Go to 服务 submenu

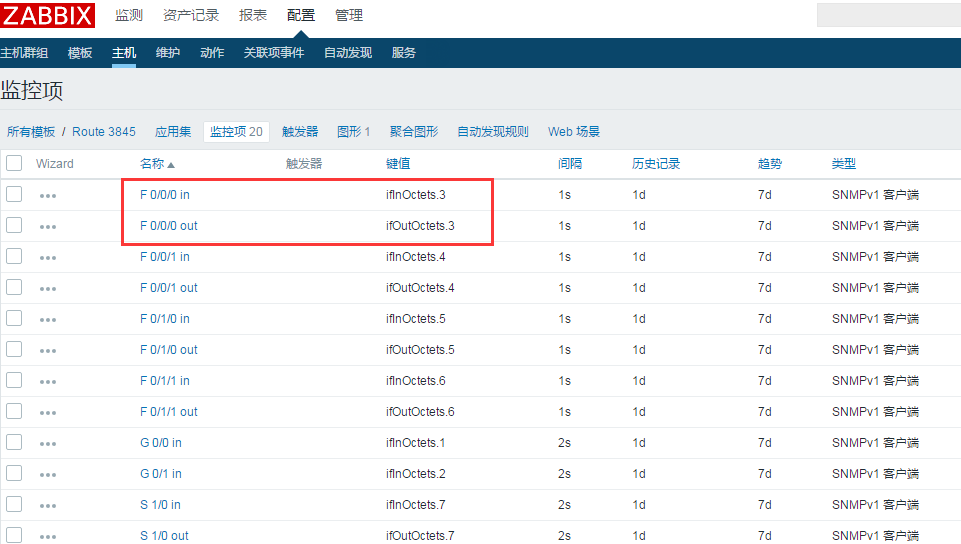pyautogui.click(x=403, y=53)
